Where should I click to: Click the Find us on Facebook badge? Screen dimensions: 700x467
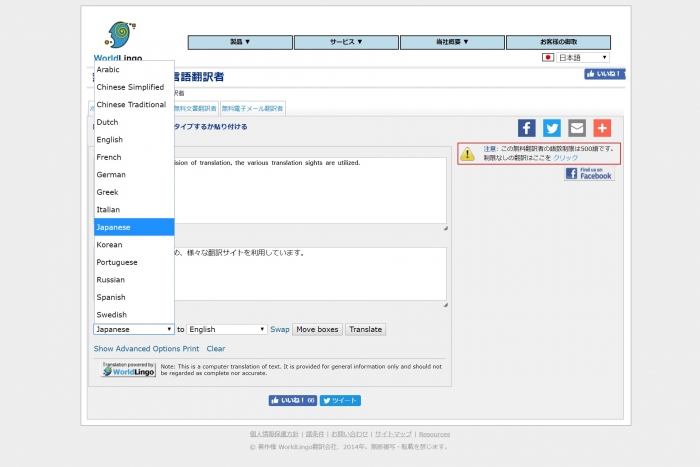(x=589, y=174)
